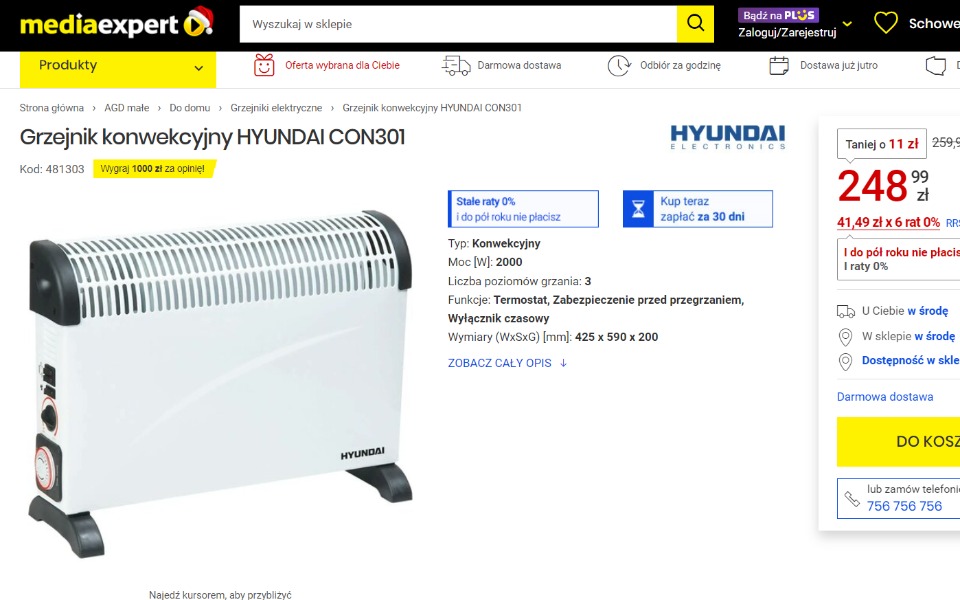Expand the Zaloguj/Zarejestruj account chevron

click(847, 24)
